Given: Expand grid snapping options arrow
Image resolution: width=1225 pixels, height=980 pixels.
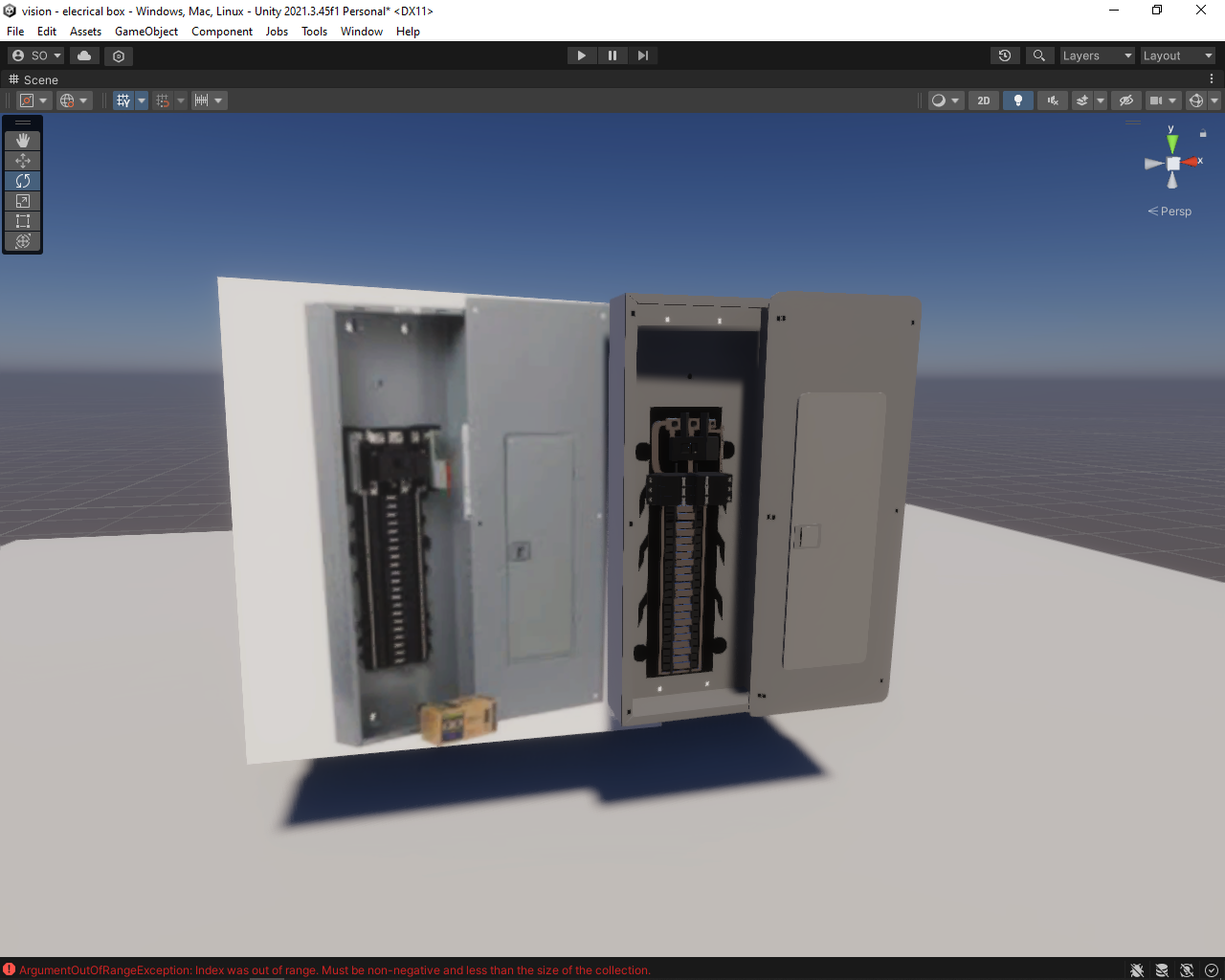Looking at the screenshot, I should [181, 100].
